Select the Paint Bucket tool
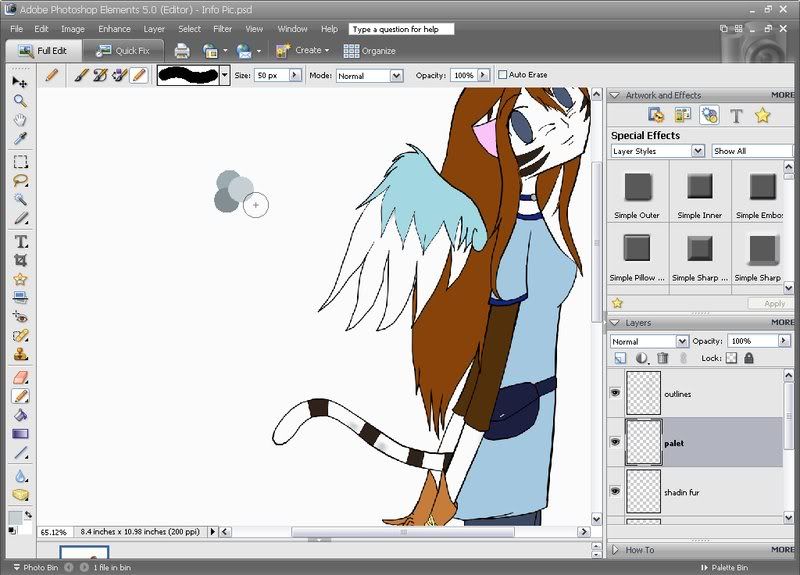 20,415
